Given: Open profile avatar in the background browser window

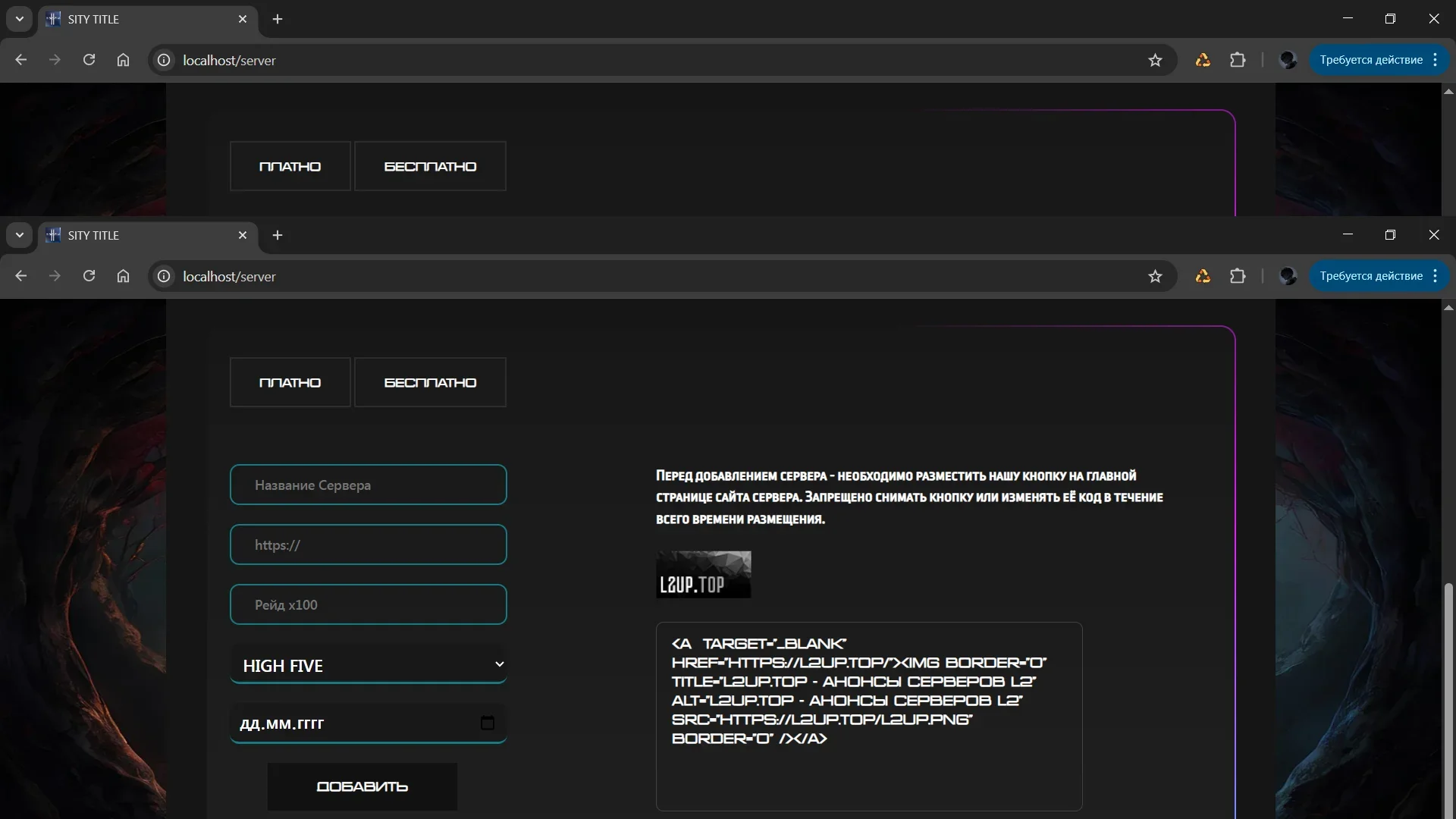Looking at the screenshot, I should 1288,60.
